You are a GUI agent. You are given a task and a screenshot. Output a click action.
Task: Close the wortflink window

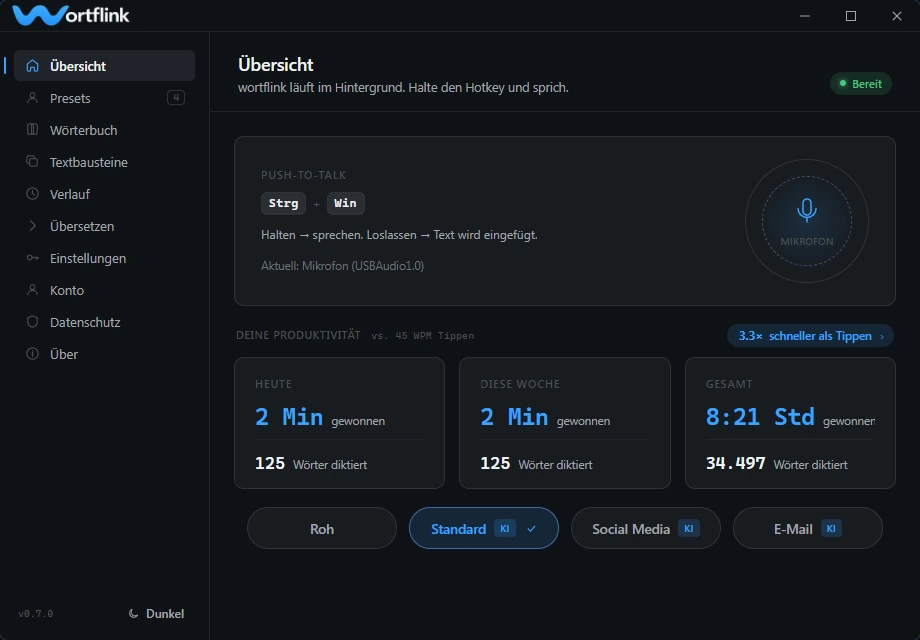click(x=897, y=16)
